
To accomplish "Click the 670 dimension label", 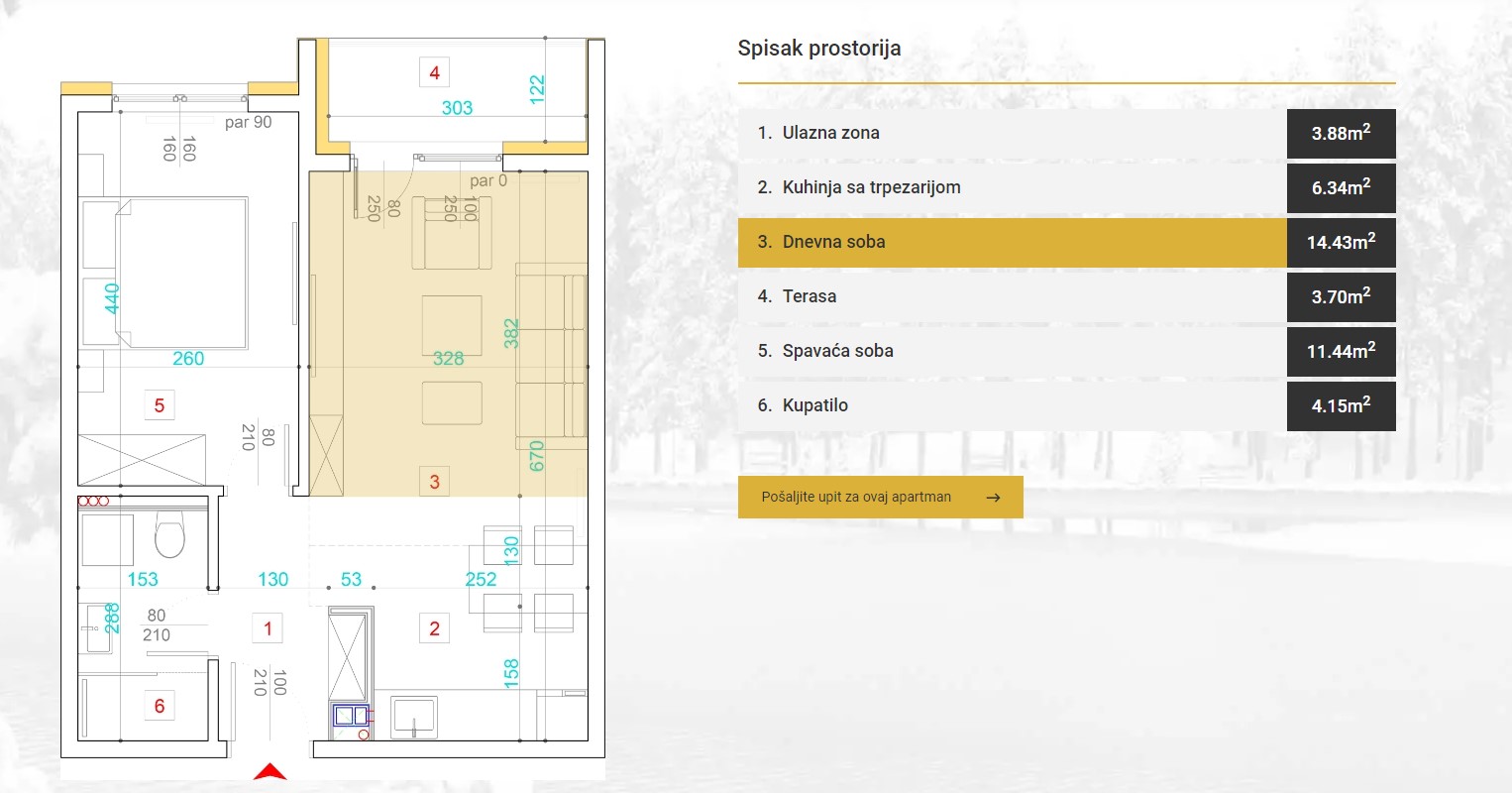I will pyautogui.click(x=536, y=456).
